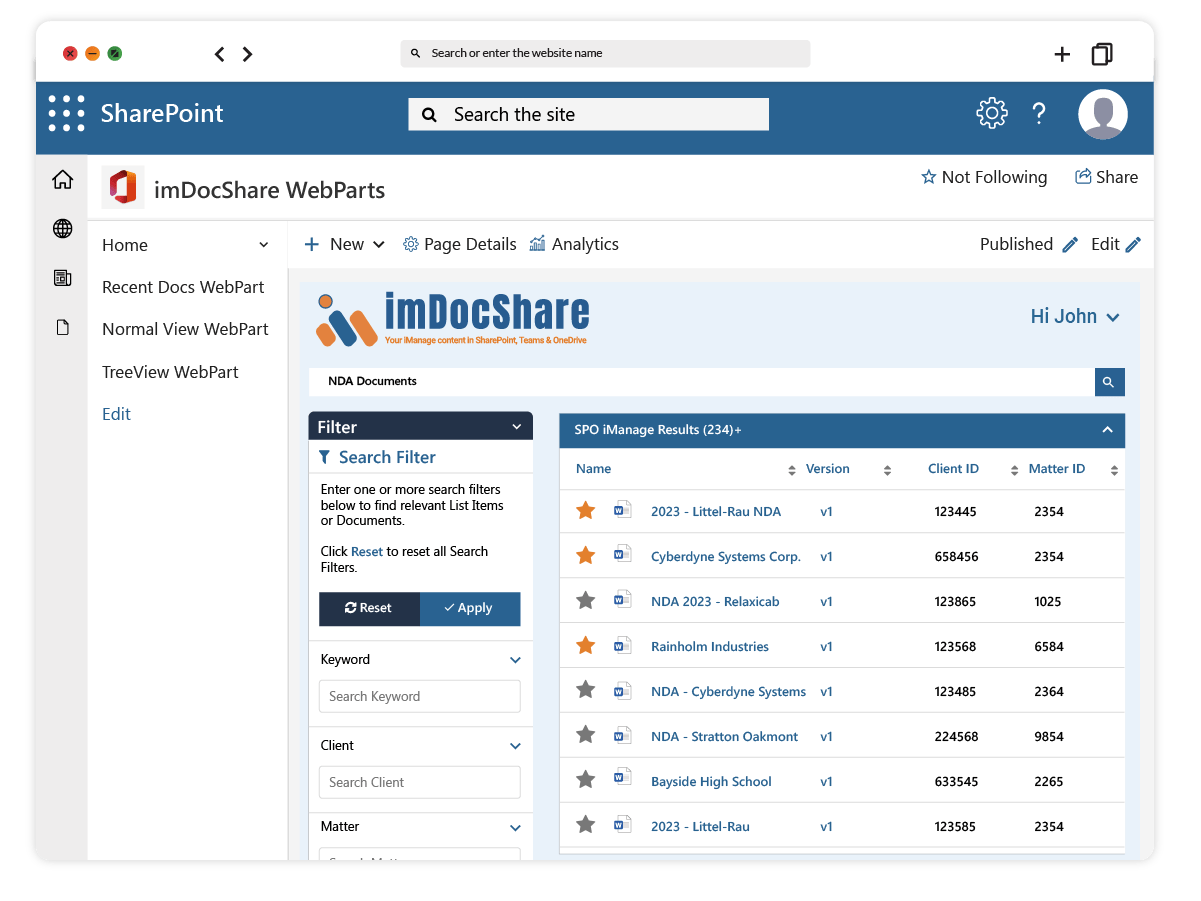Collapse the Matter filter section

coord(515,827)
